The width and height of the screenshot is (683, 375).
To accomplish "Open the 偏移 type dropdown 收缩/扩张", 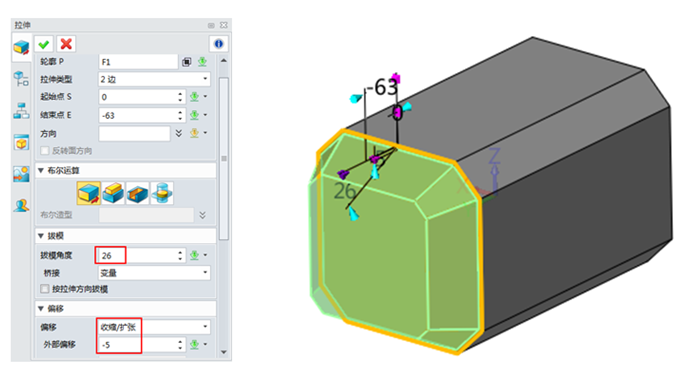I will (x=155, y=327).
